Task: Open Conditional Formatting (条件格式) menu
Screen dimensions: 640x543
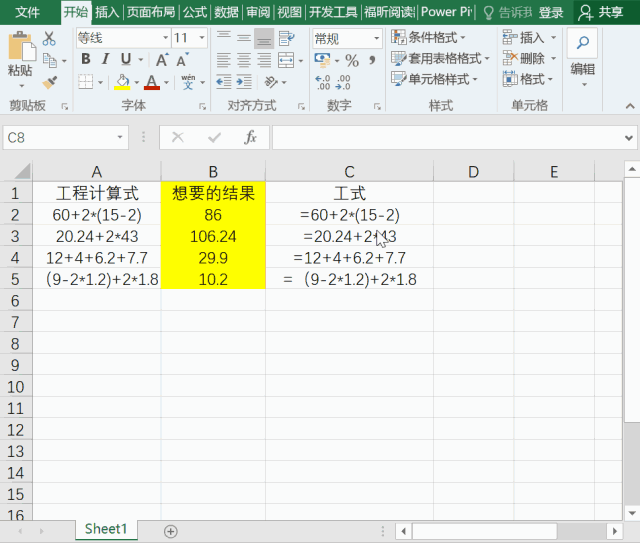Action: click(x=428, y=38)
